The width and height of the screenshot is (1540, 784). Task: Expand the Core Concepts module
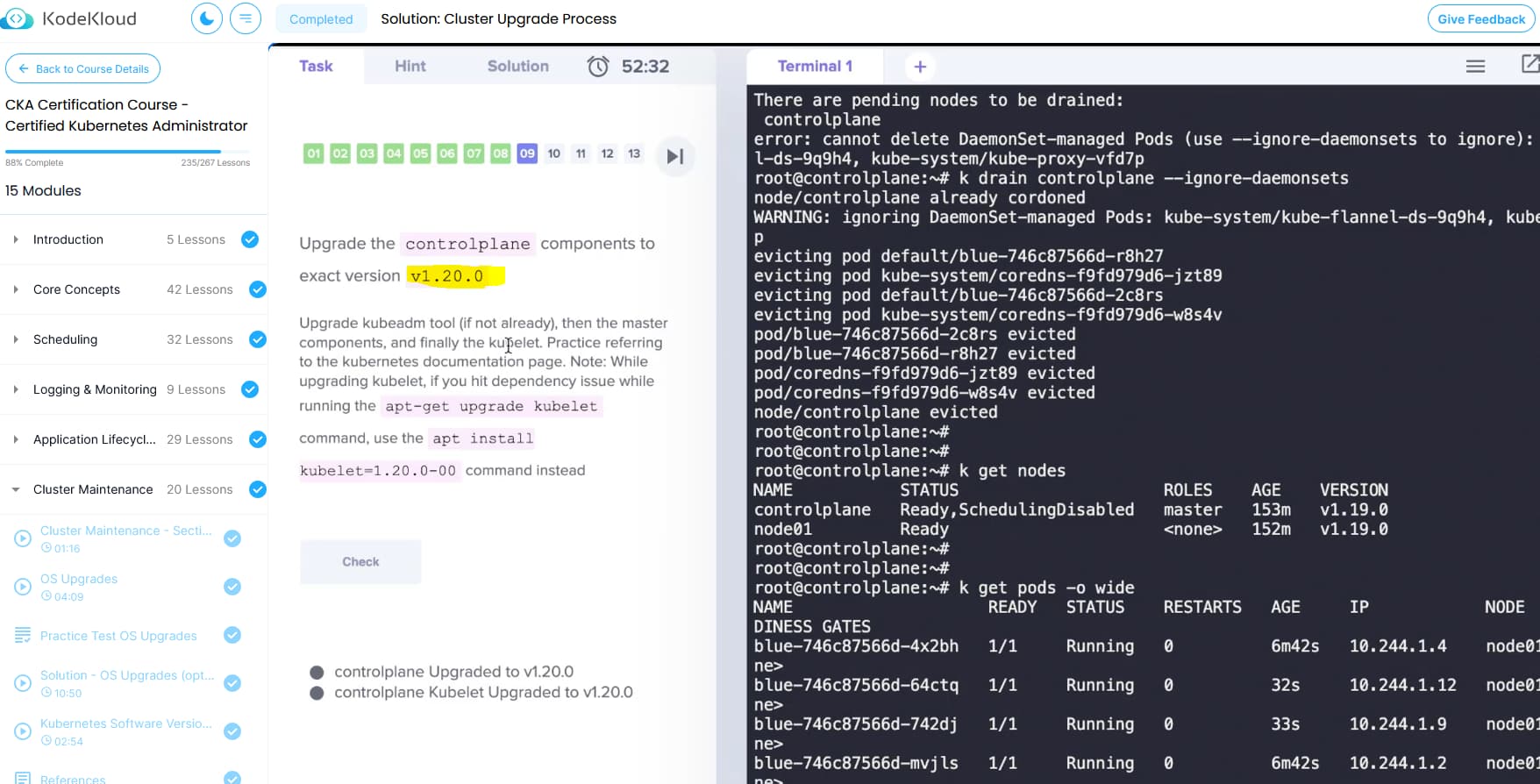16,289
